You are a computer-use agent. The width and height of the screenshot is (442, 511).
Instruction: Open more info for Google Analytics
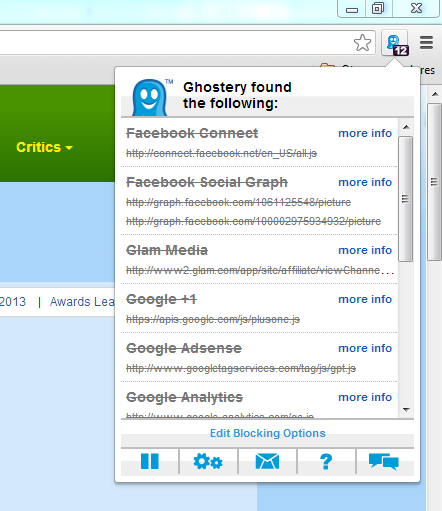point(365,397)
